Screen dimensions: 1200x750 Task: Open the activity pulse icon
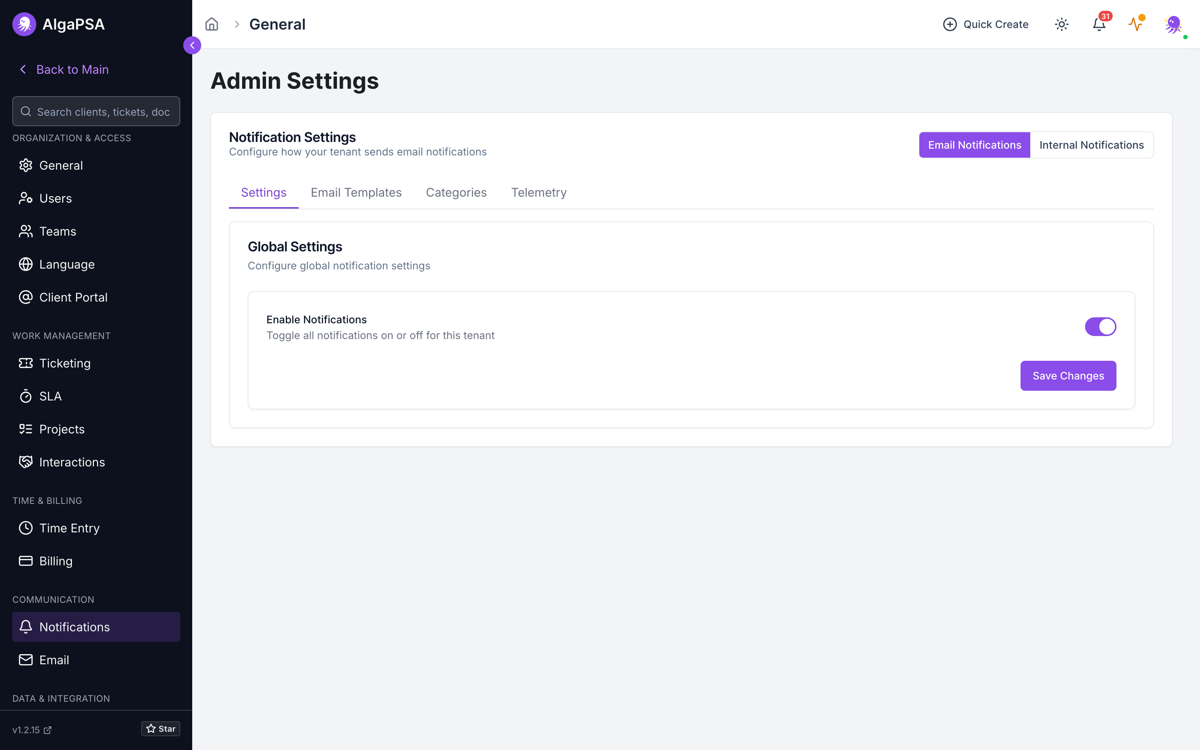[1136, 24]
